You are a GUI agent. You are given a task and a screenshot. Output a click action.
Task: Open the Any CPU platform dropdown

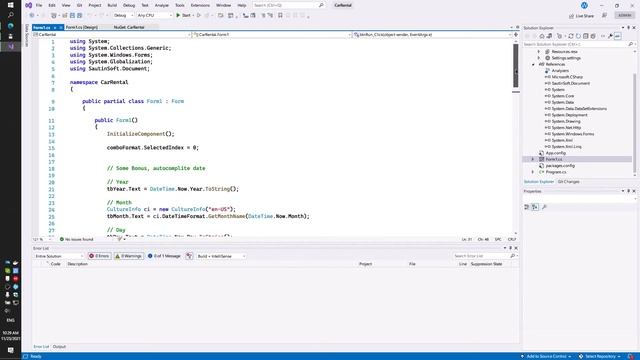tap(154, 15)
